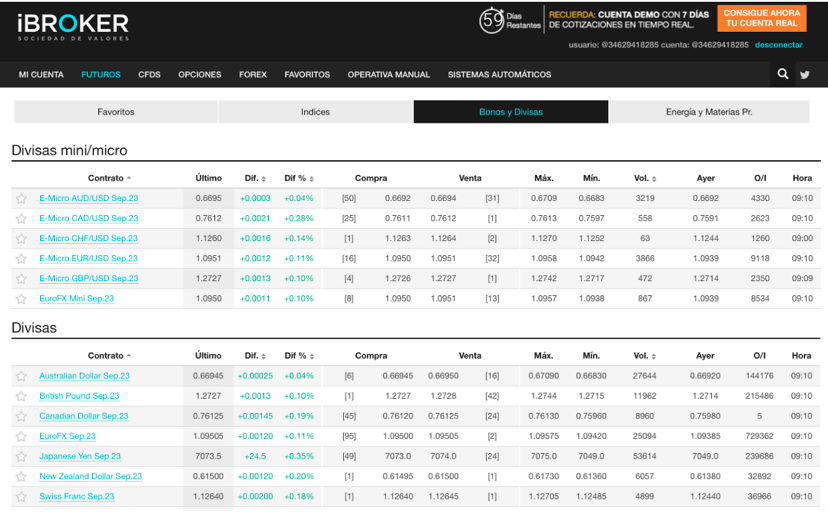The image size is (828, 514).
Task: Open the SISTEMAS AUTOMÁTICOS menu
Action: click(499, 75)
